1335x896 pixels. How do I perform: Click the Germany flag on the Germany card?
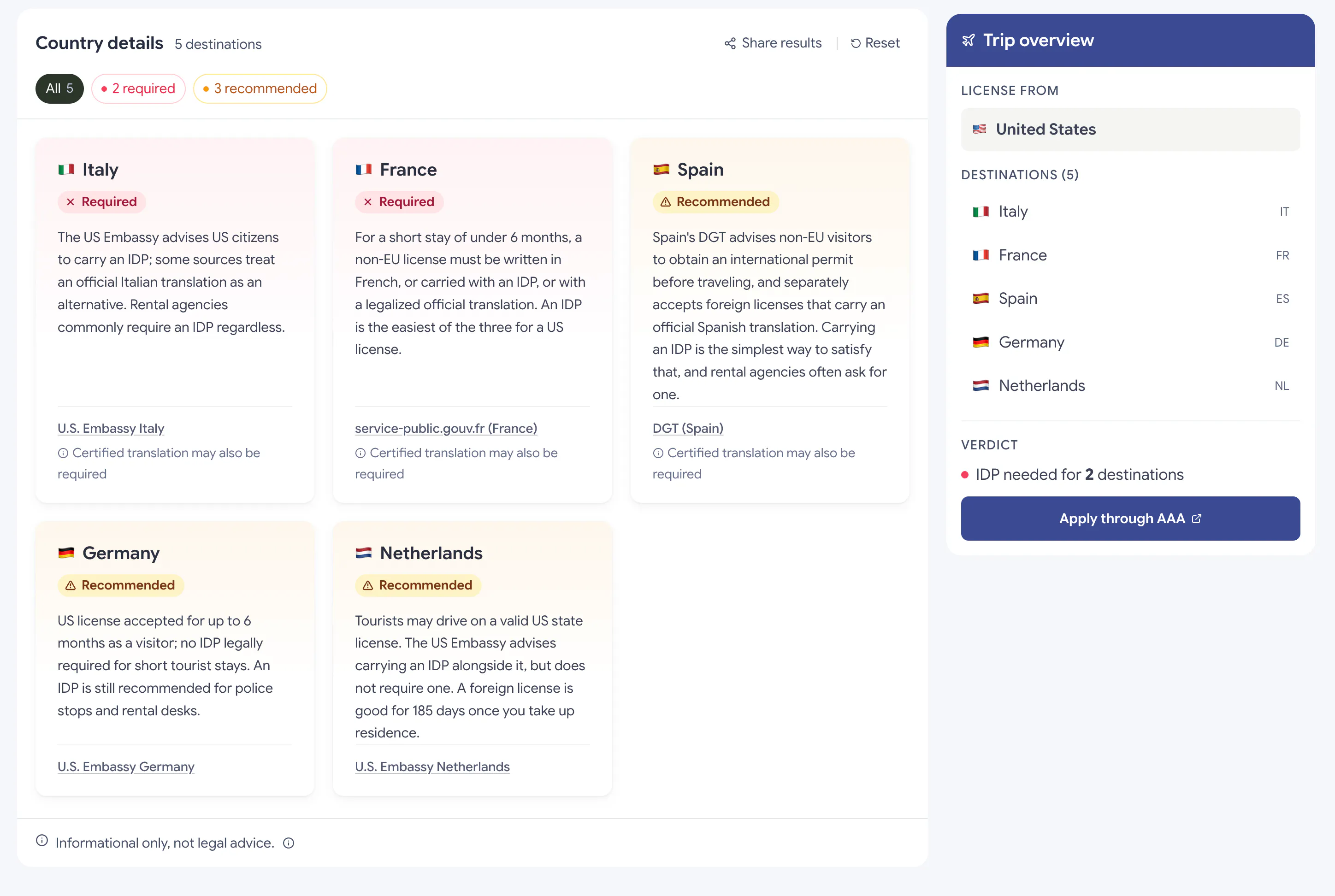click(x=66, y=553)
